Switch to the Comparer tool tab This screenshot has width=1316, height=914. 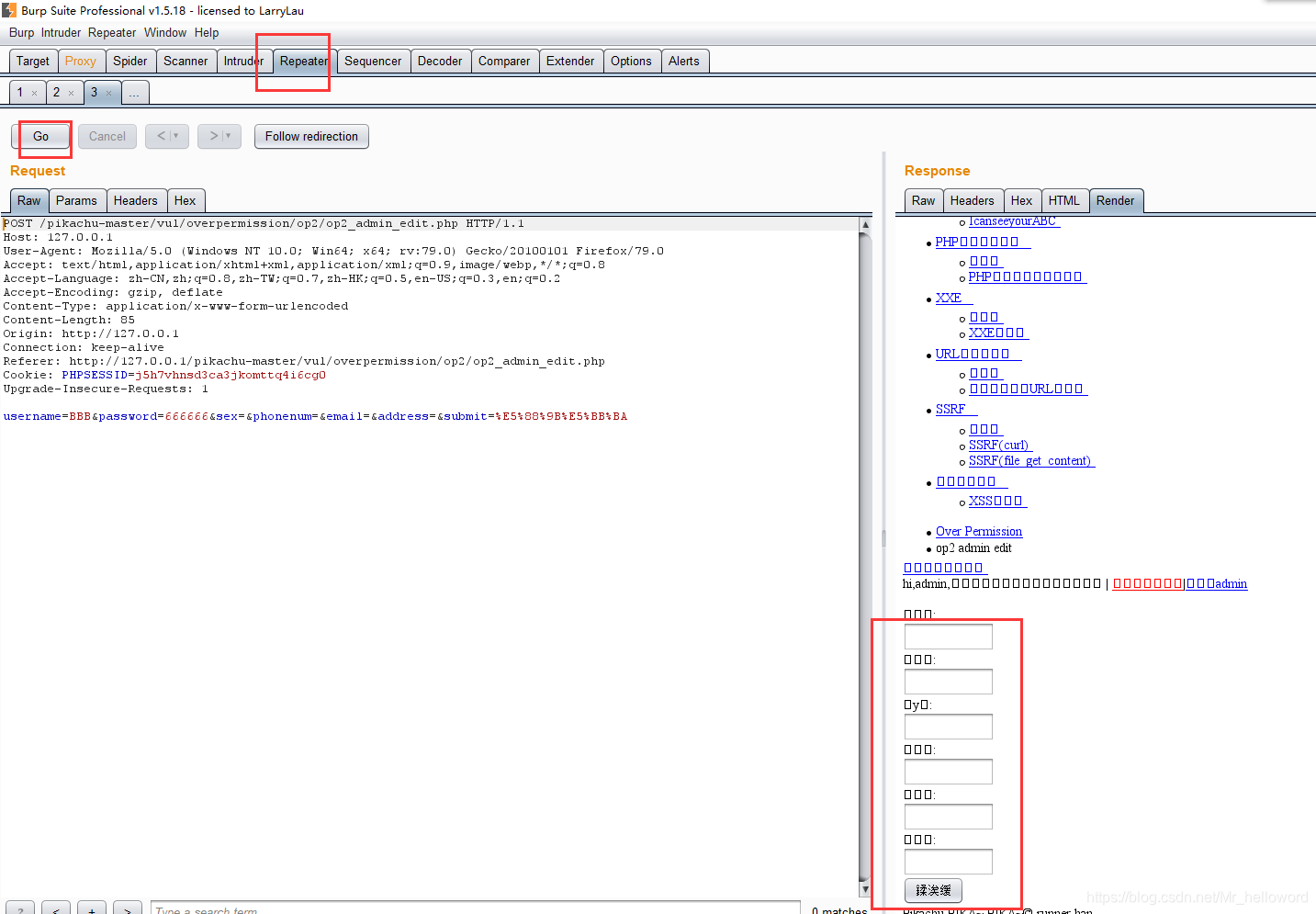point(504,61)
